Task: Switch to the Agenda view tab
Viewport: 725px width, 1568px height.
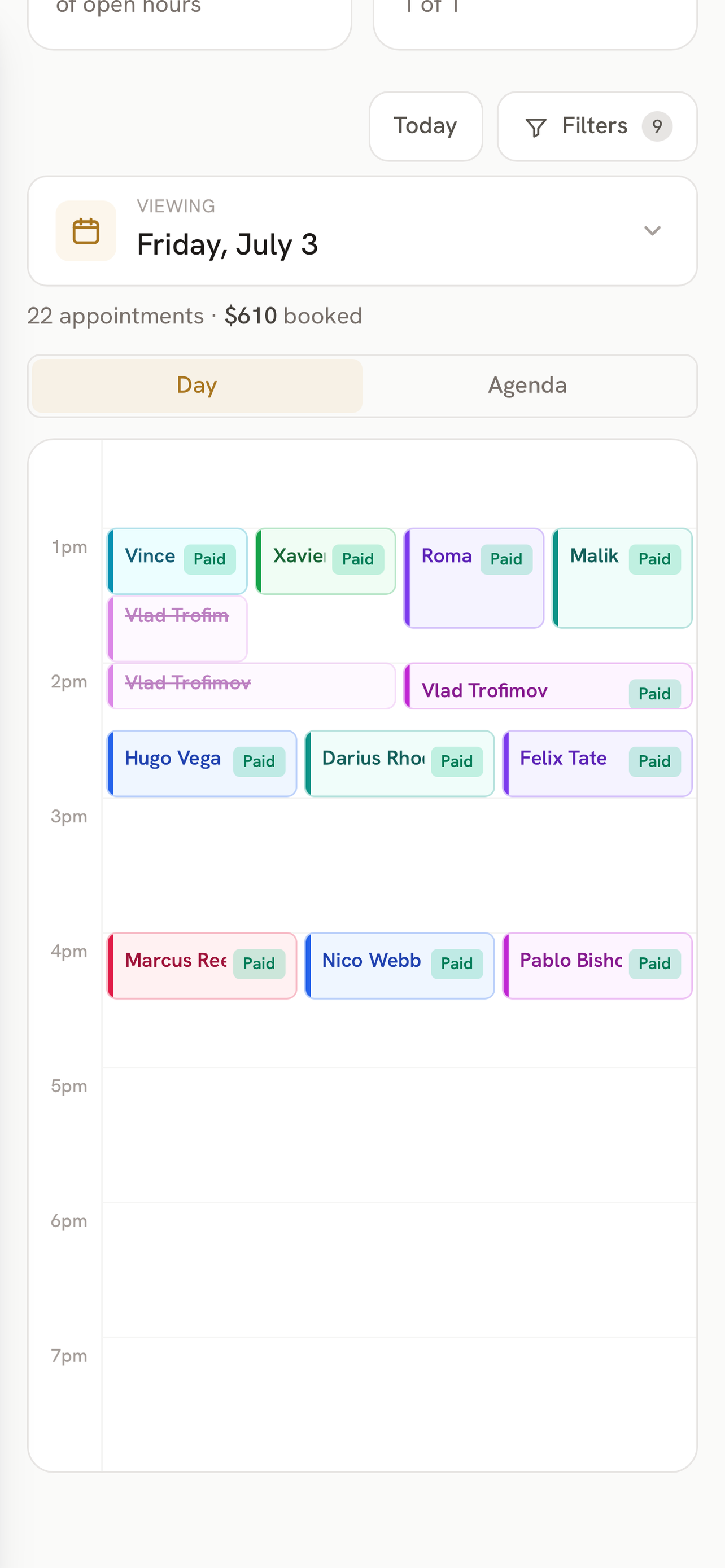Action: click(527, 386)
